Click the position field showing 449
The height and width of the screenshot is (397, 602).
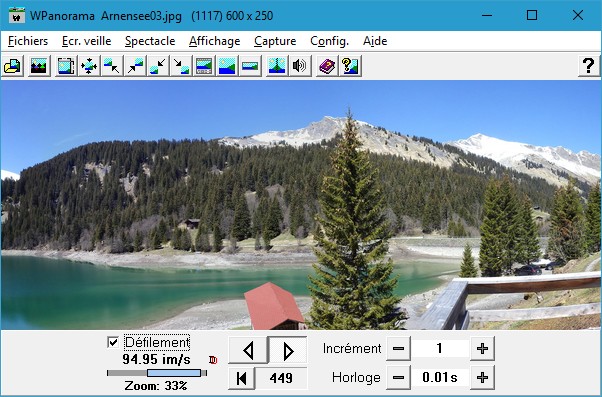pyautogui.click(x=281, y=378)
